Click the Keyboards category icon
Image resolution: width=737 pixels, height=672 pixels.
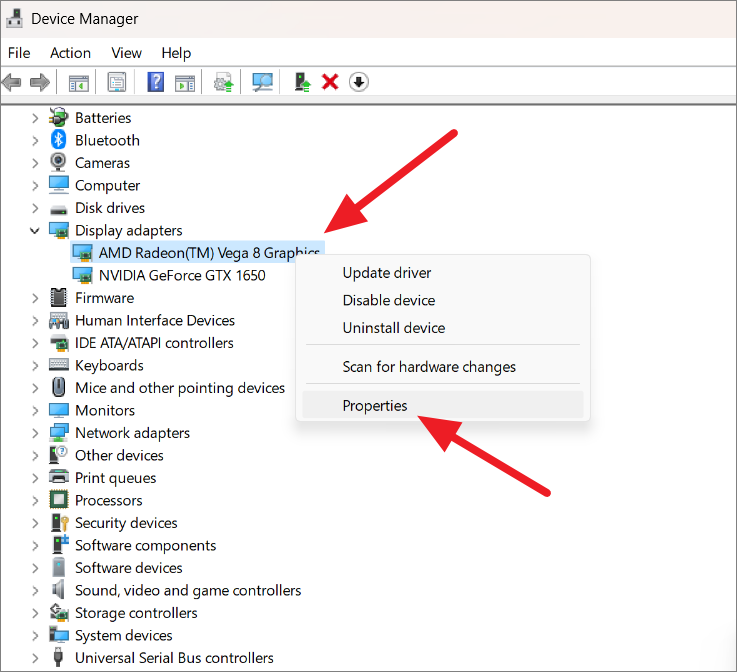(x=59, y=365)
